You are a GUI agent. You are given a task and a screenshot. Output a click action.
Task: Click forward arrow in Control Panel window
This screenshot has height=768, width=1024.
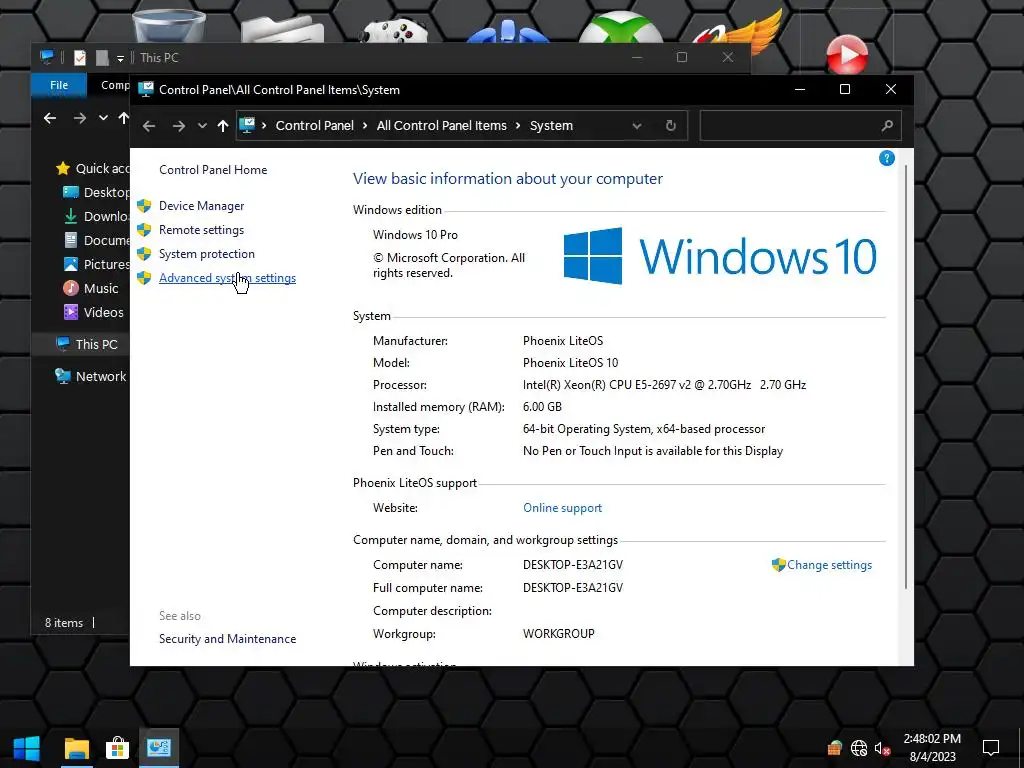click(178, 126)
